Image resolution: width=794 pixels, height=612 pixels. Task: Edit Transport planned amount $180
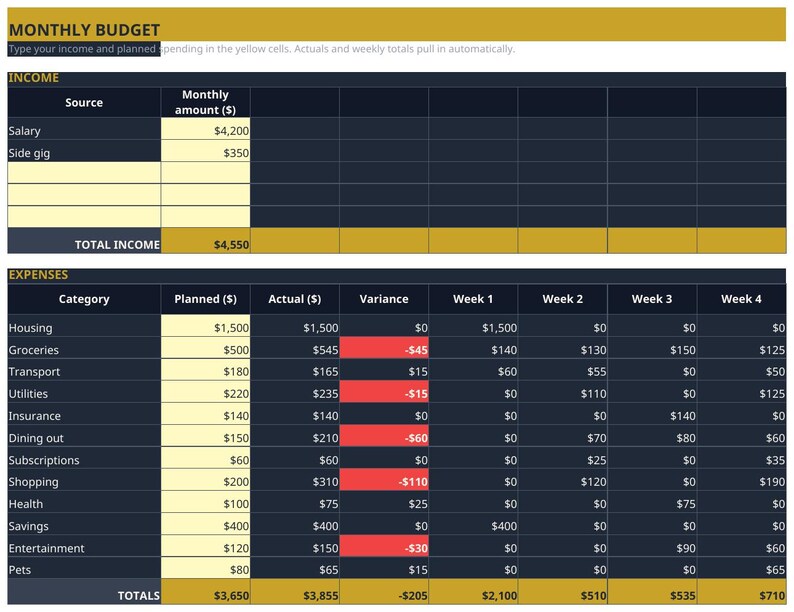coord(206,370)
